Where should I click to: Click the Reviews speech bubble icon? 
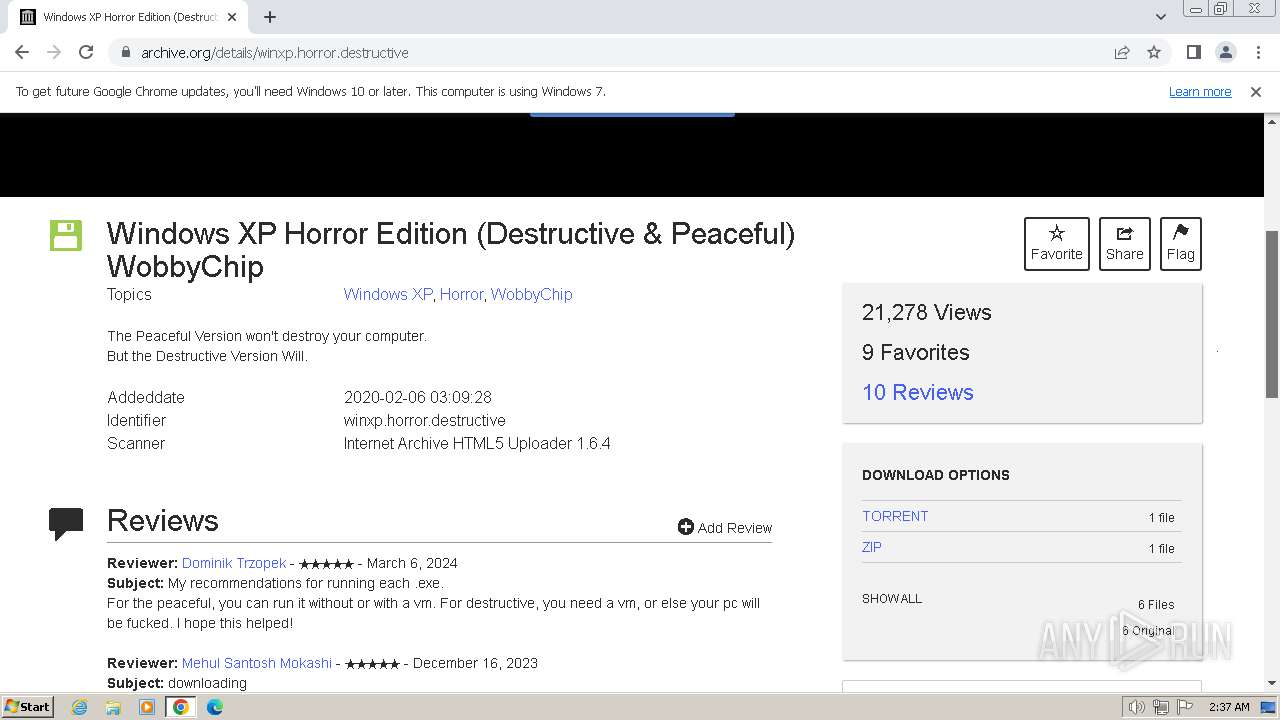tap(66, 523)
